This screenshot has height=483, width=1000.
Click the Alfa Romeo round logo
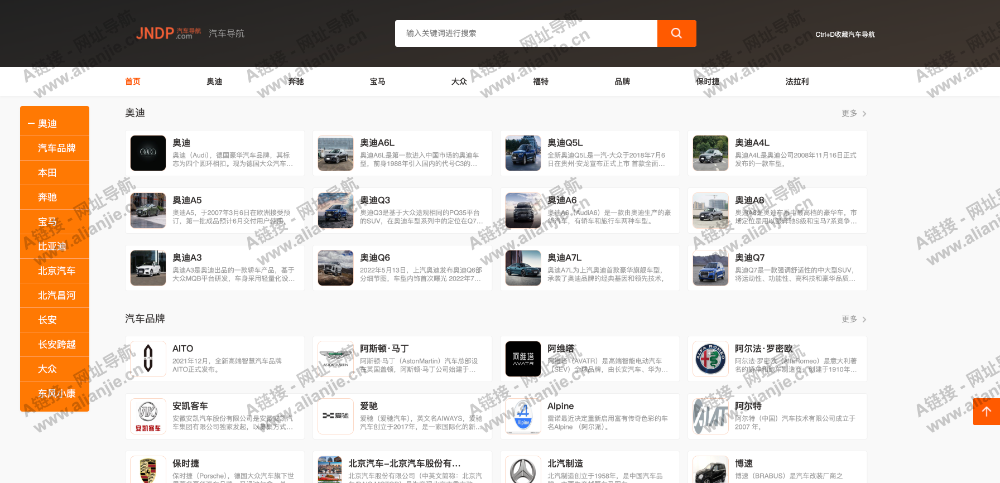point(710,359)
